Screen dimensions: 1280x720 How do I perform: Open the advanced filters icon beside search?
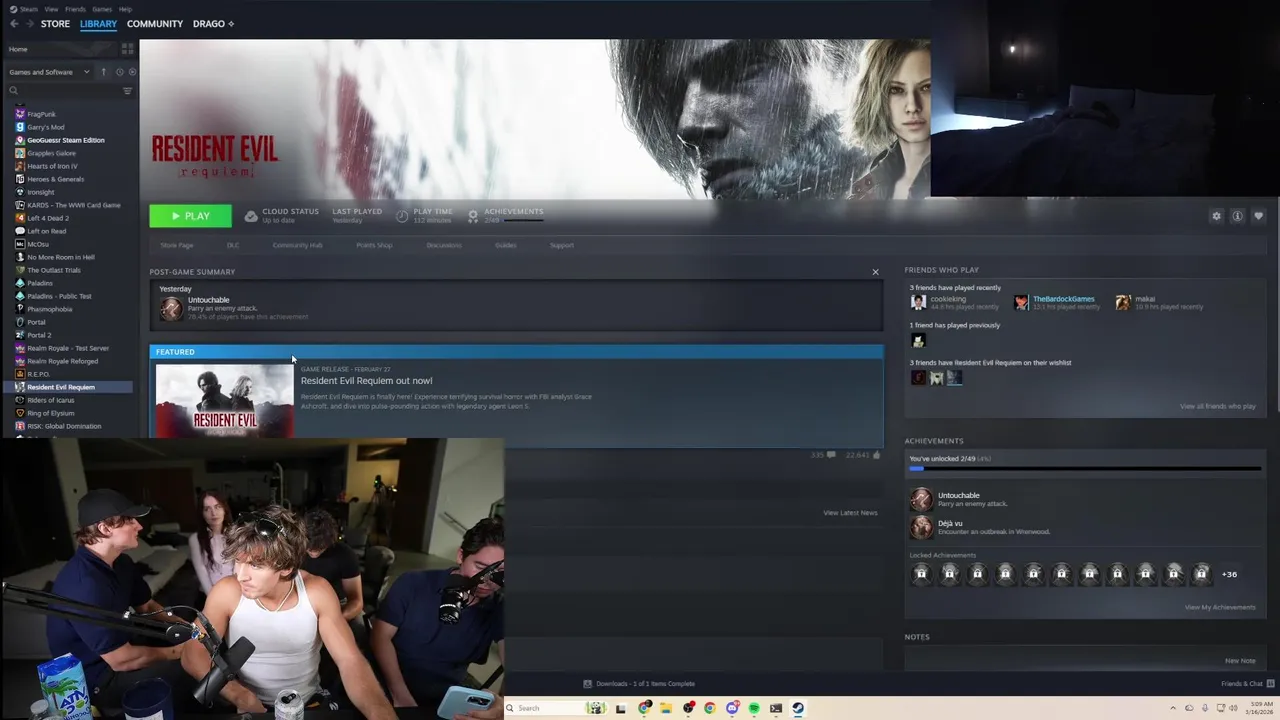tap(127, 91)
